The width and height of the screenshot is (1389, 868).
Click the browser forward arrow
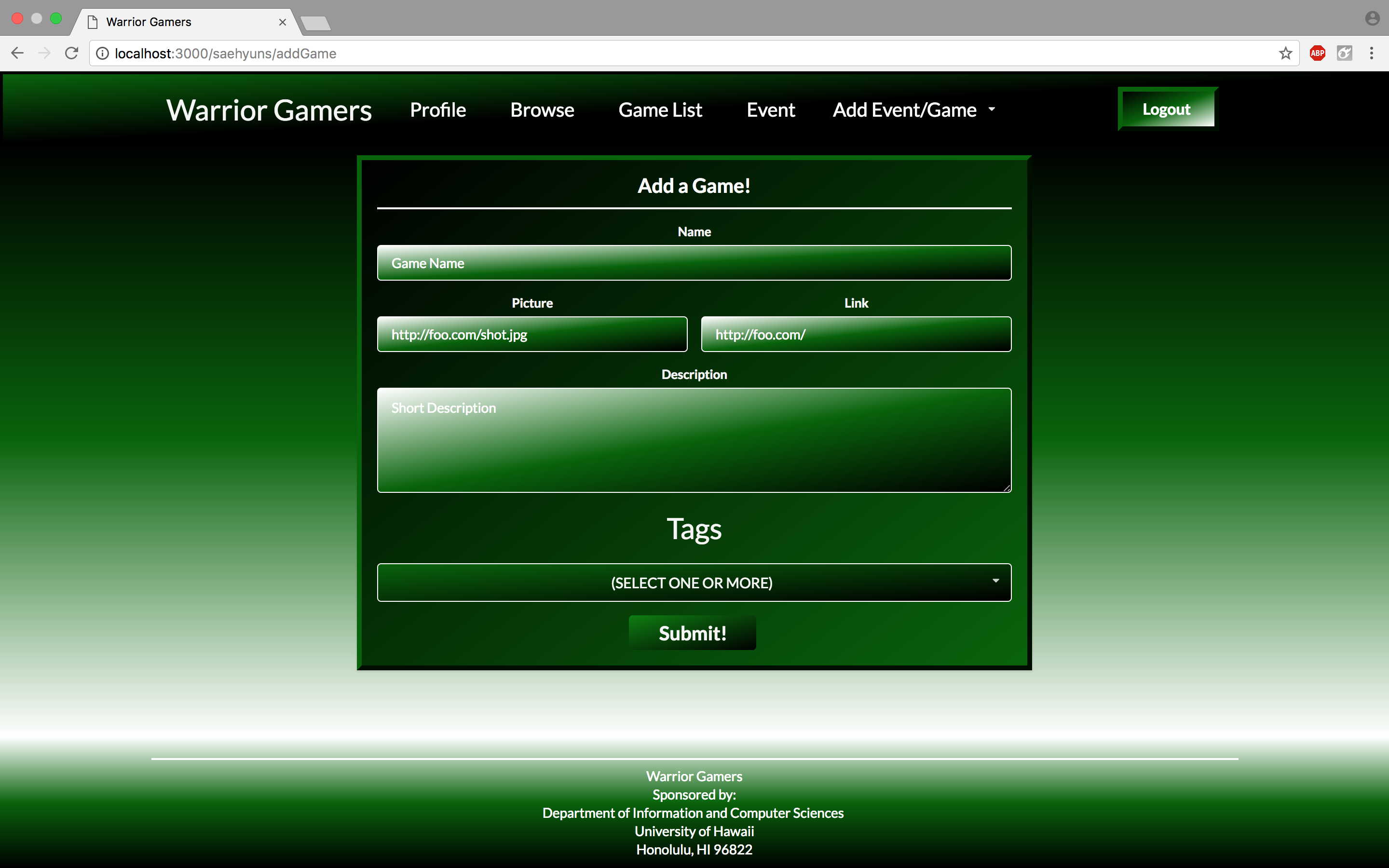tap(44, 54)
